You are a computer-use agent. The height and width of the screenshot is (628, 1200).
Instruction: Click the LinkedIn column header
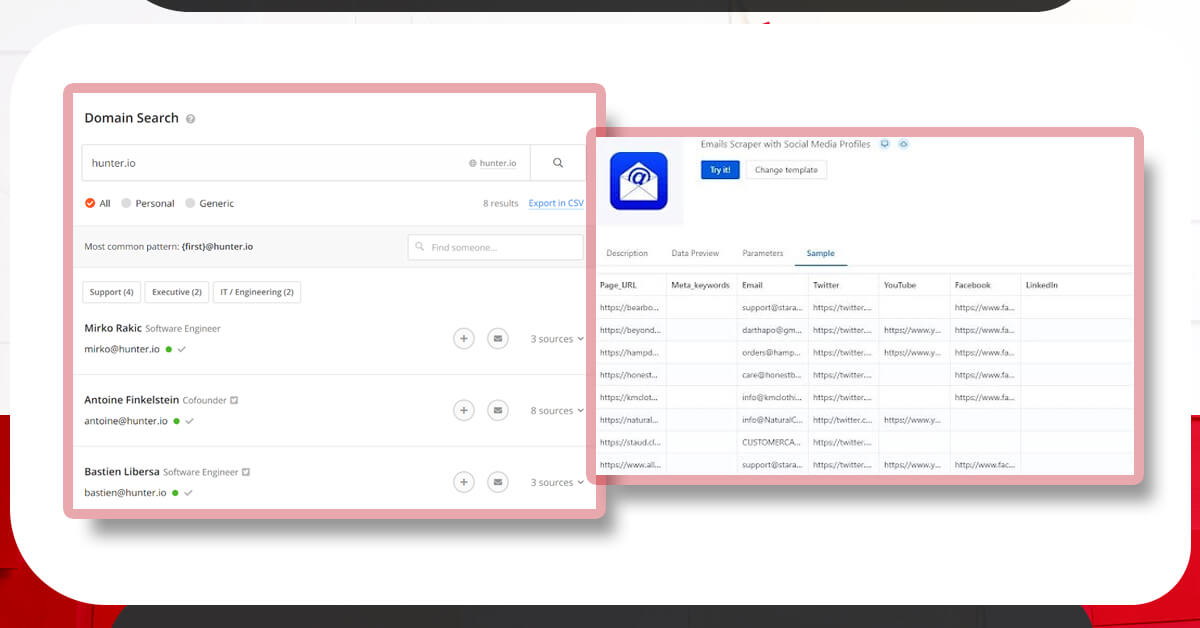(1042, 285)
